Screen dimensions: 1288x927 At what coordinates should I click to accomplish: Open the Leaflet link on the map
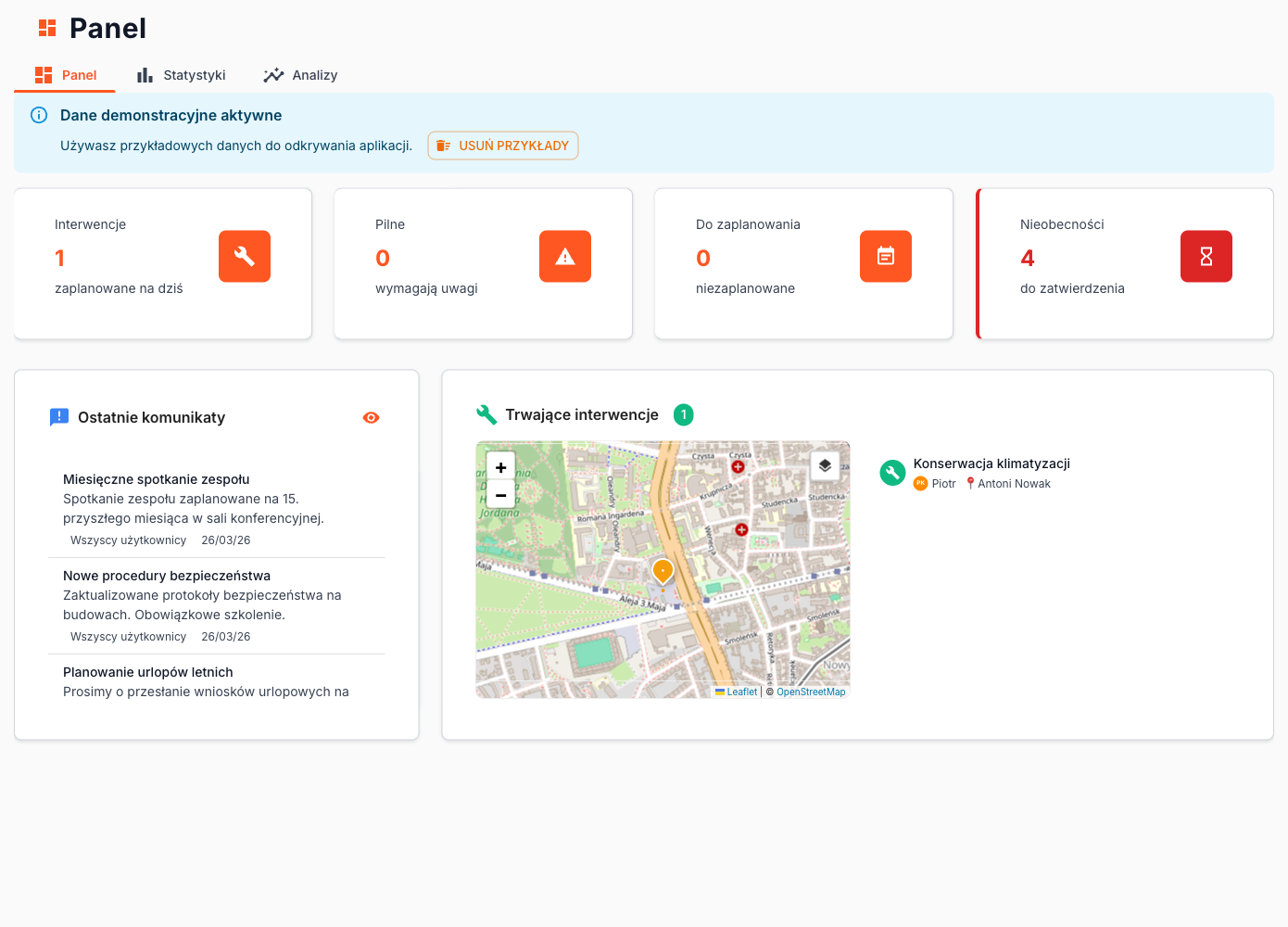click(x=740, y=692)
